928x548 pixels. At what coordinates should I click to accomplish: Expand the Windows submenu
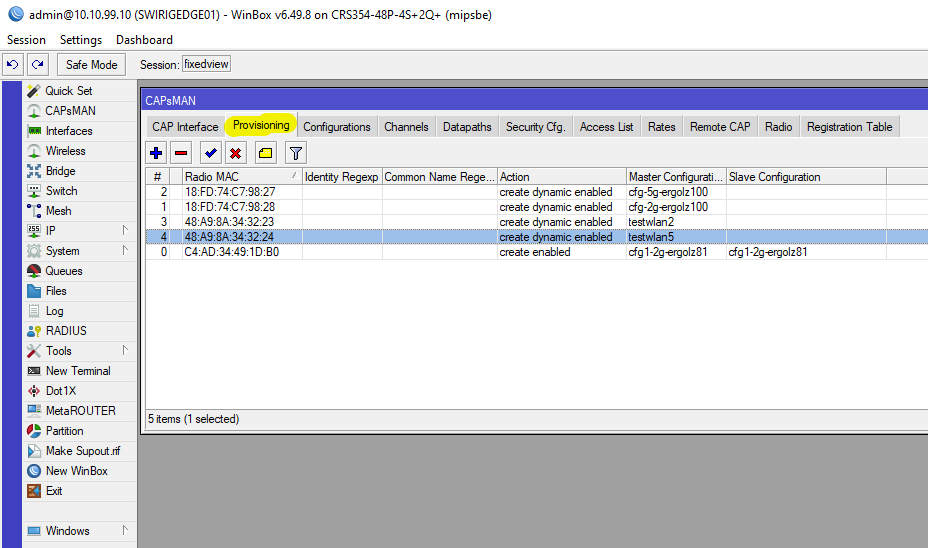pyautogui.click(x=78, y=531)
